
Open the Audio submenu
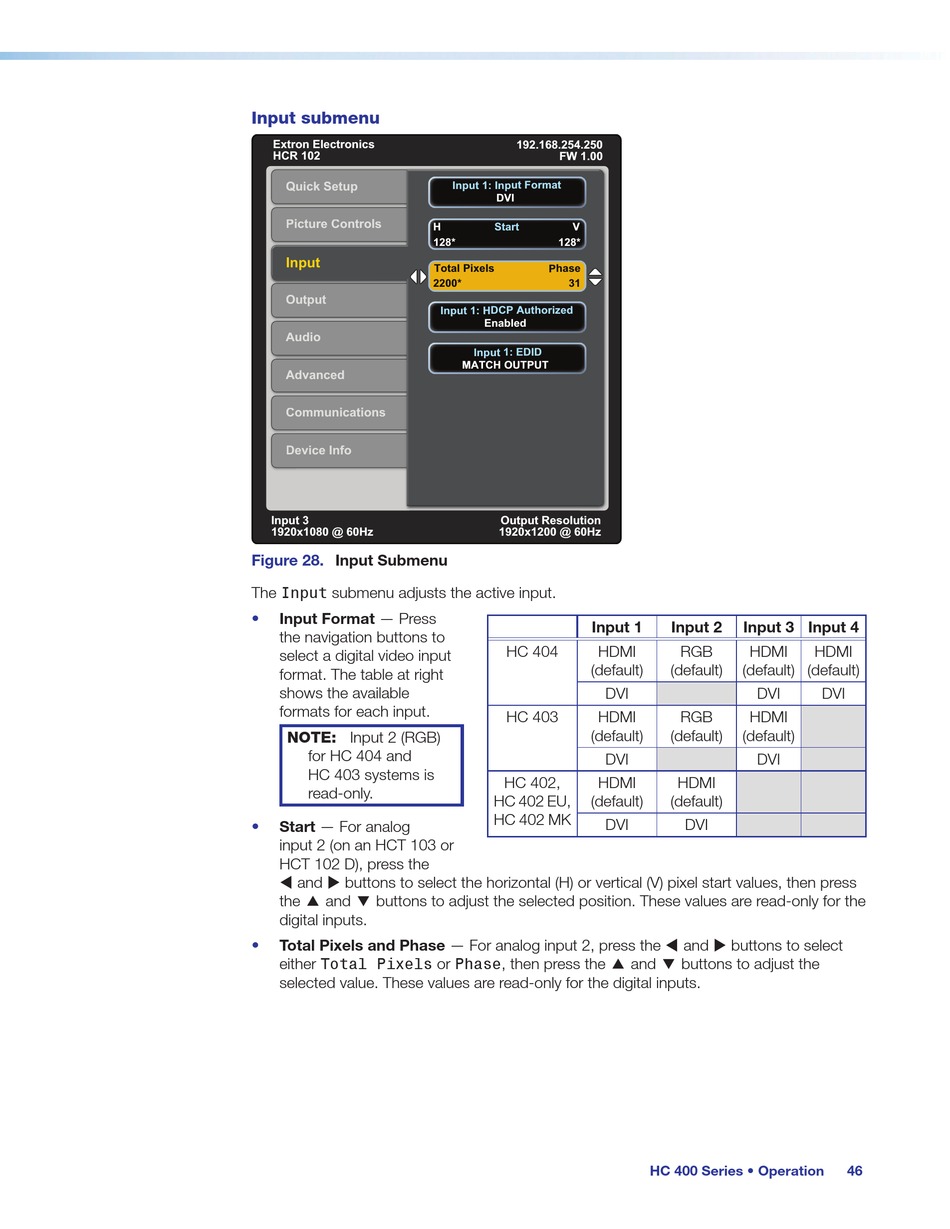(339, 338)
